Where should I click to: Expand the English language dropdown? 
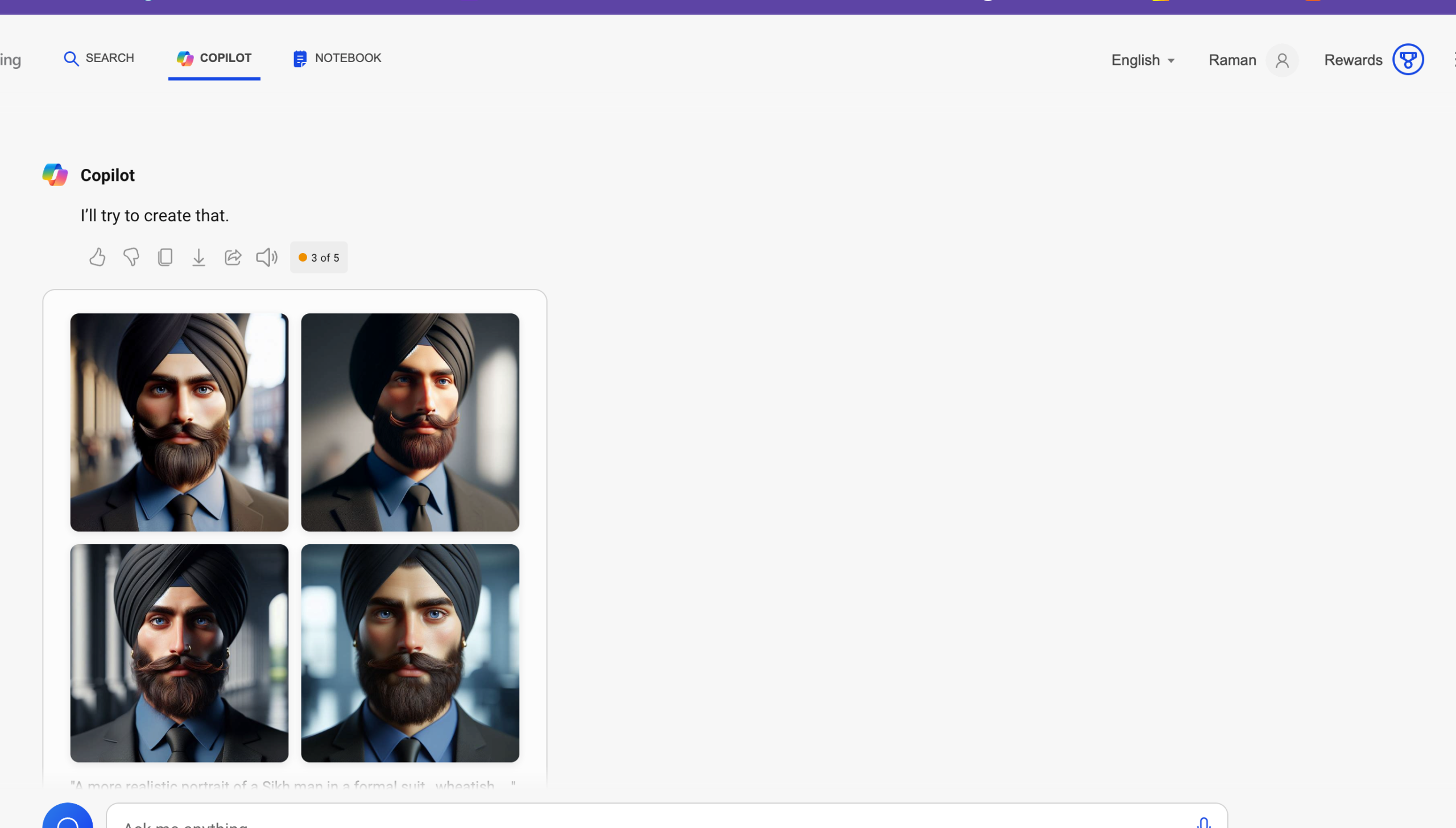point(1143,60)
